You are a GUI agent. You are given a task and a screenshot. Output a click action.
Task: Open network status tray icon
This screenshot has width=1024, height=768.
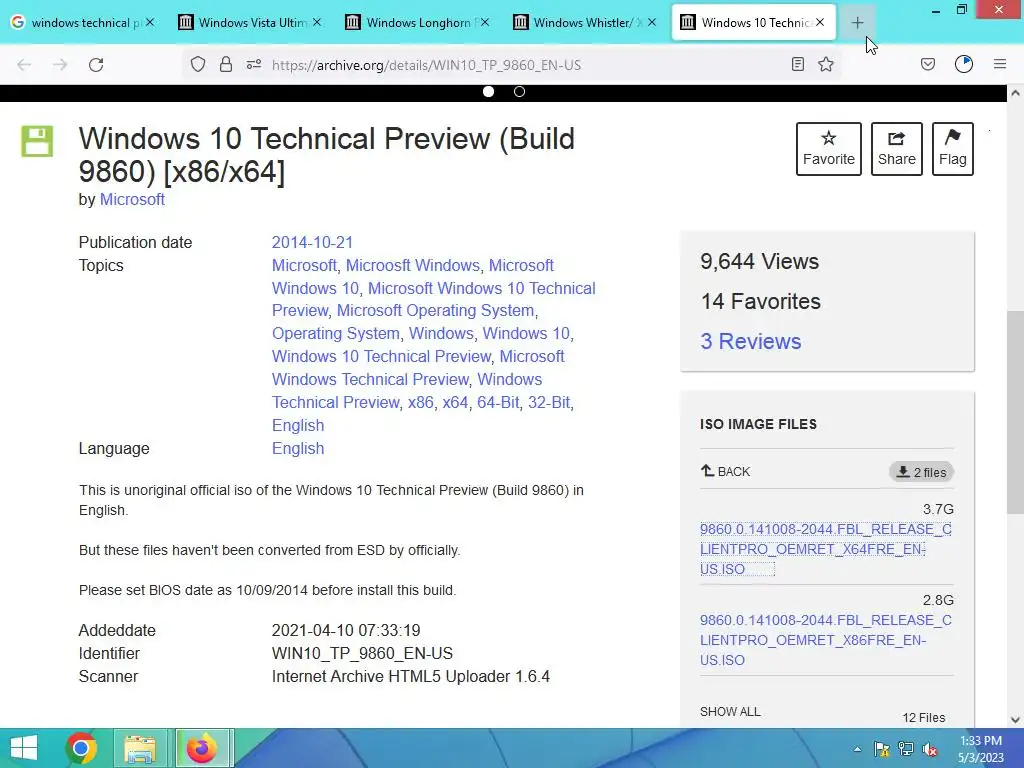coord(906,749)
